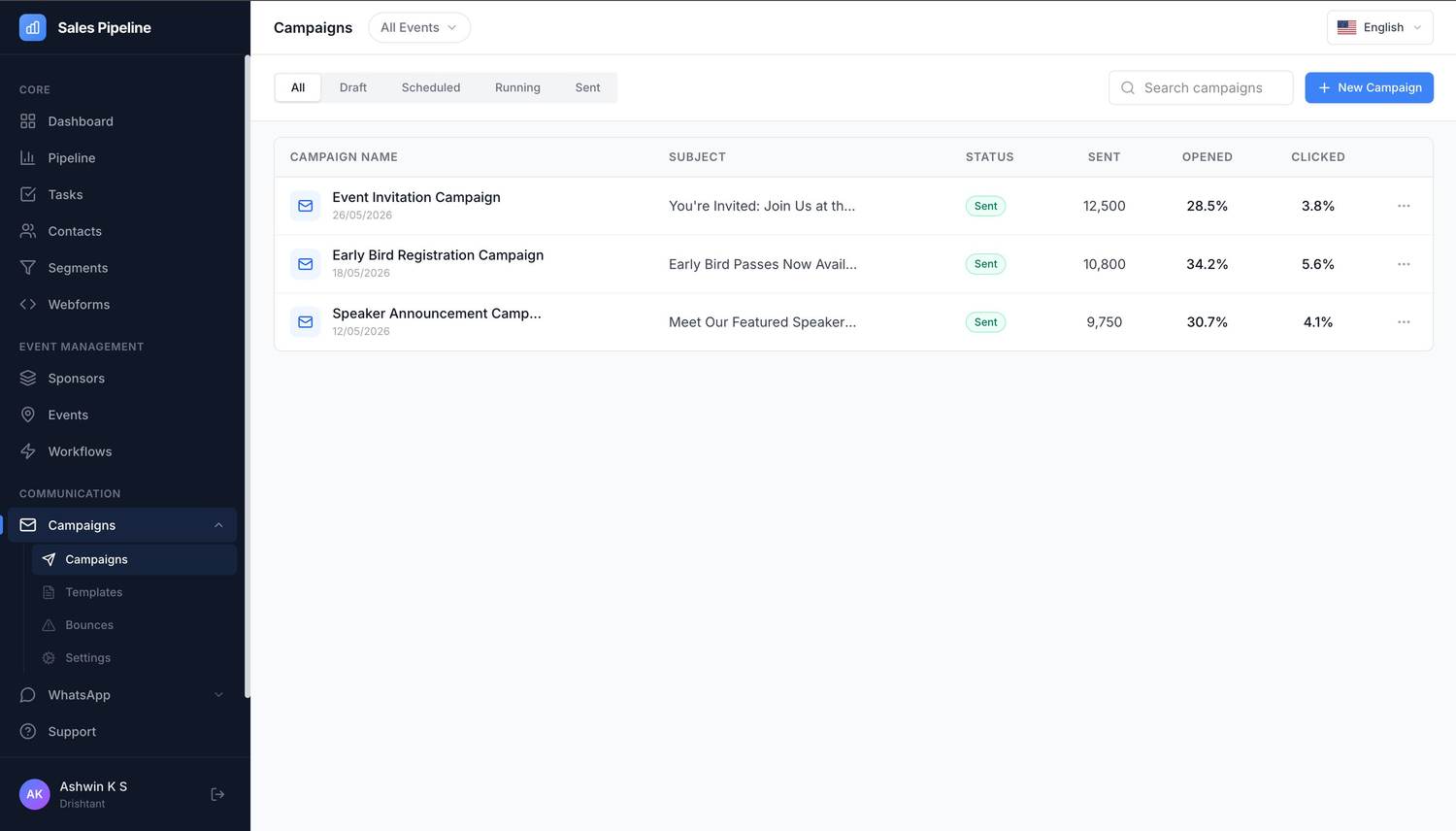Image resolution: width=1456 pixels, height=831 pixels.
Task: Open three-dot menu for Event Invitation Campaign
Action: 1404,206
